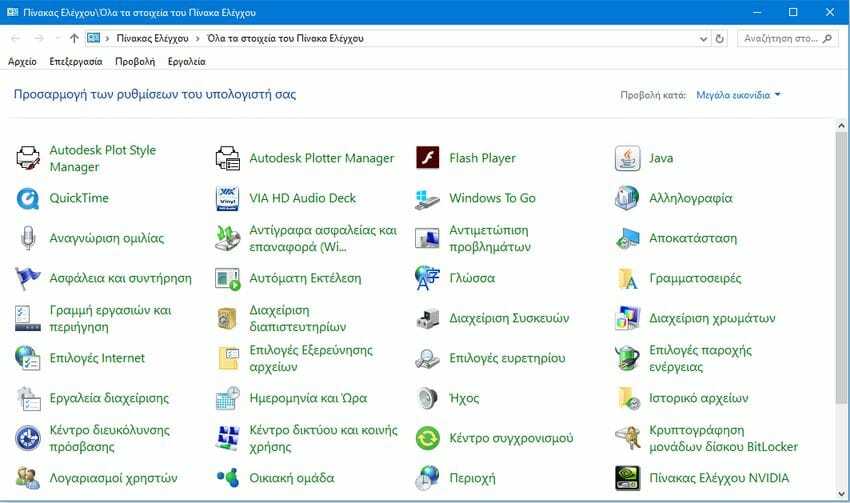
Task: Click the Πίνακας Ελέγχου breadcrumb link
Action: 152,38
